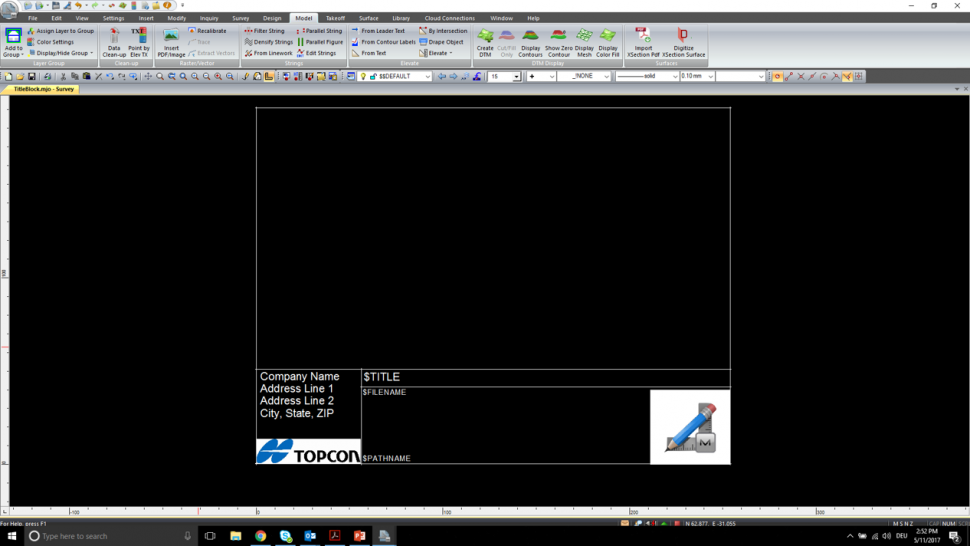
Task: Click Insert PDF/Image icon
Action: point(171,41)
